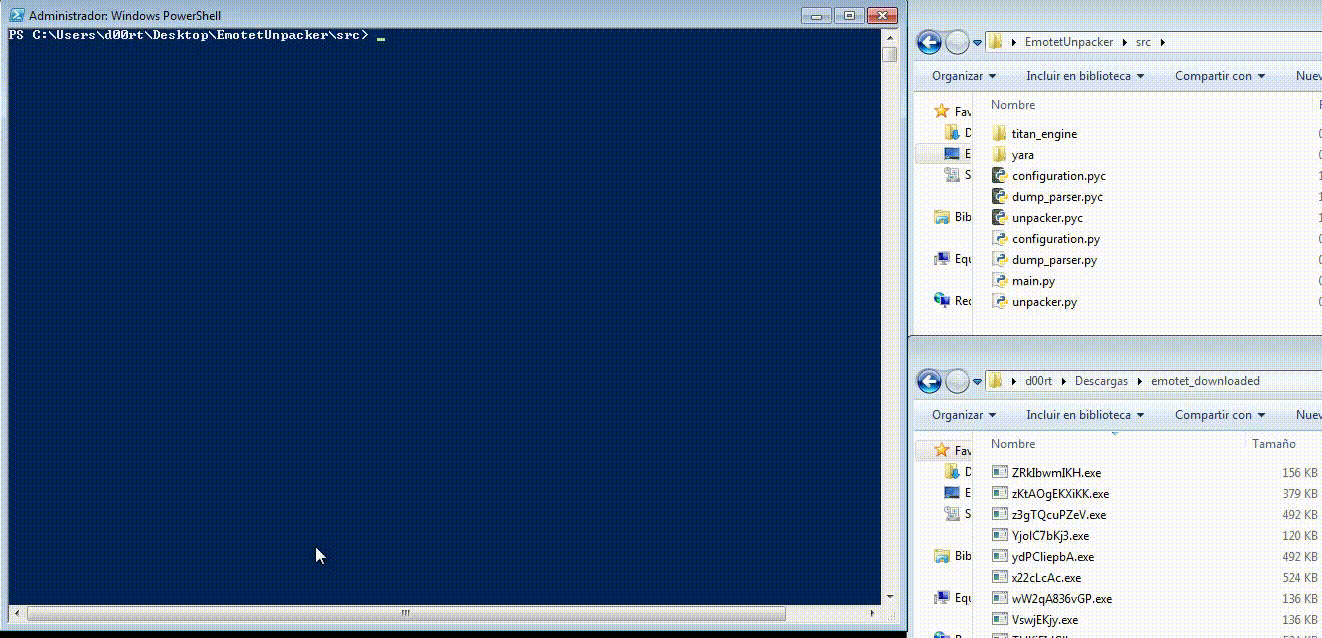Click d00rt breadcrumb in address bar

1040,381
